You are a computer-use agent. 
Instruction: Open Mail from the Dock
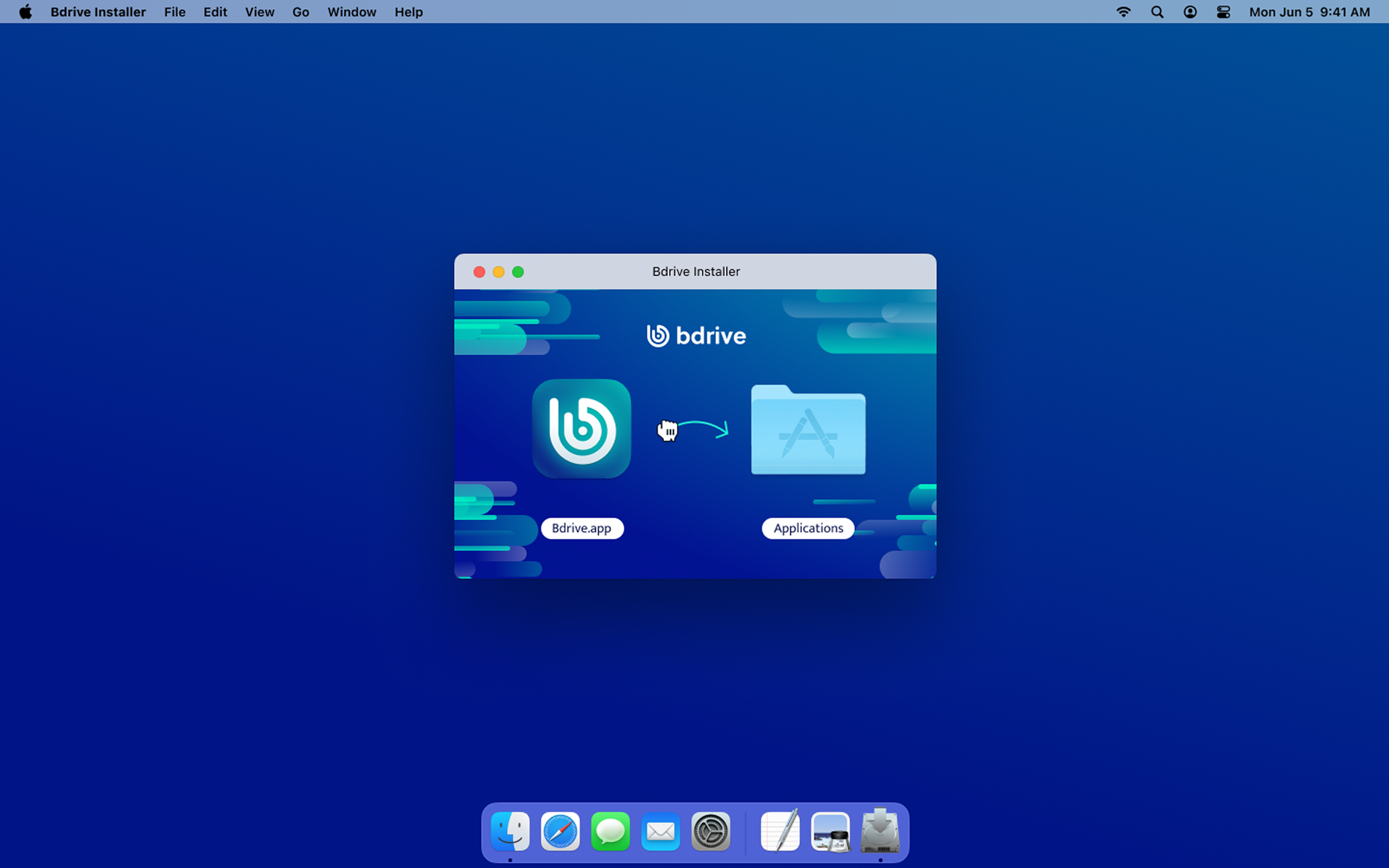click(661, 831)
